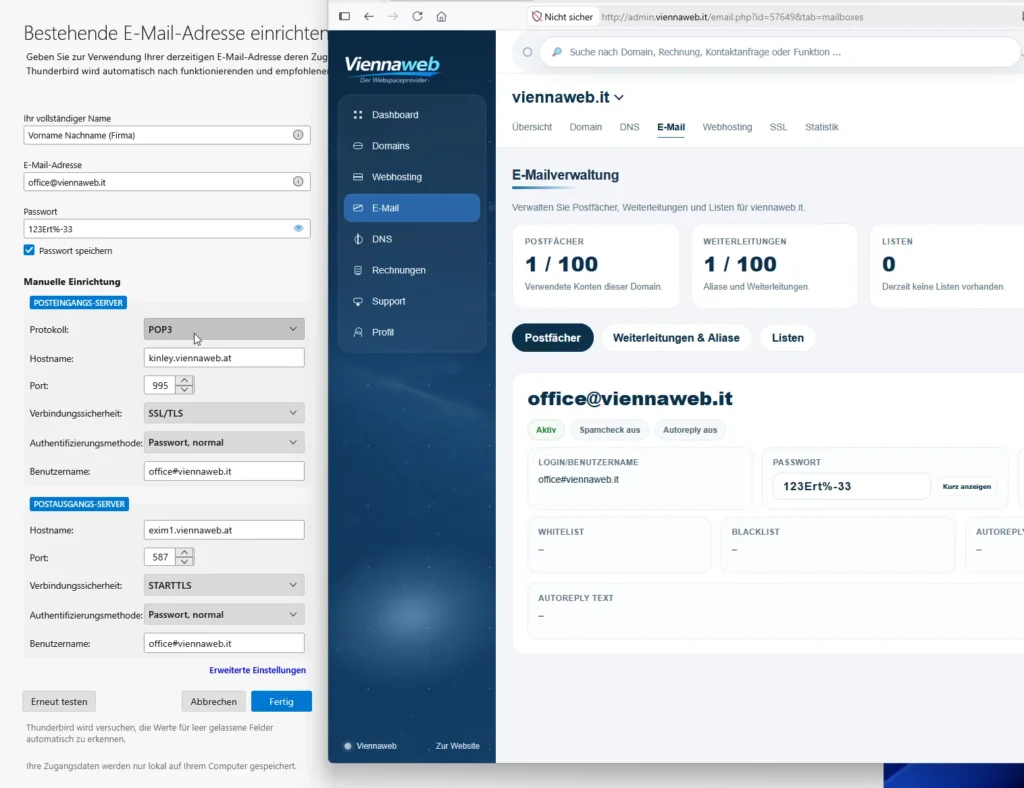Click the browser forward arrow
Image resolution: width=1024 pixels, height=788 pixels.
(393, 16)
